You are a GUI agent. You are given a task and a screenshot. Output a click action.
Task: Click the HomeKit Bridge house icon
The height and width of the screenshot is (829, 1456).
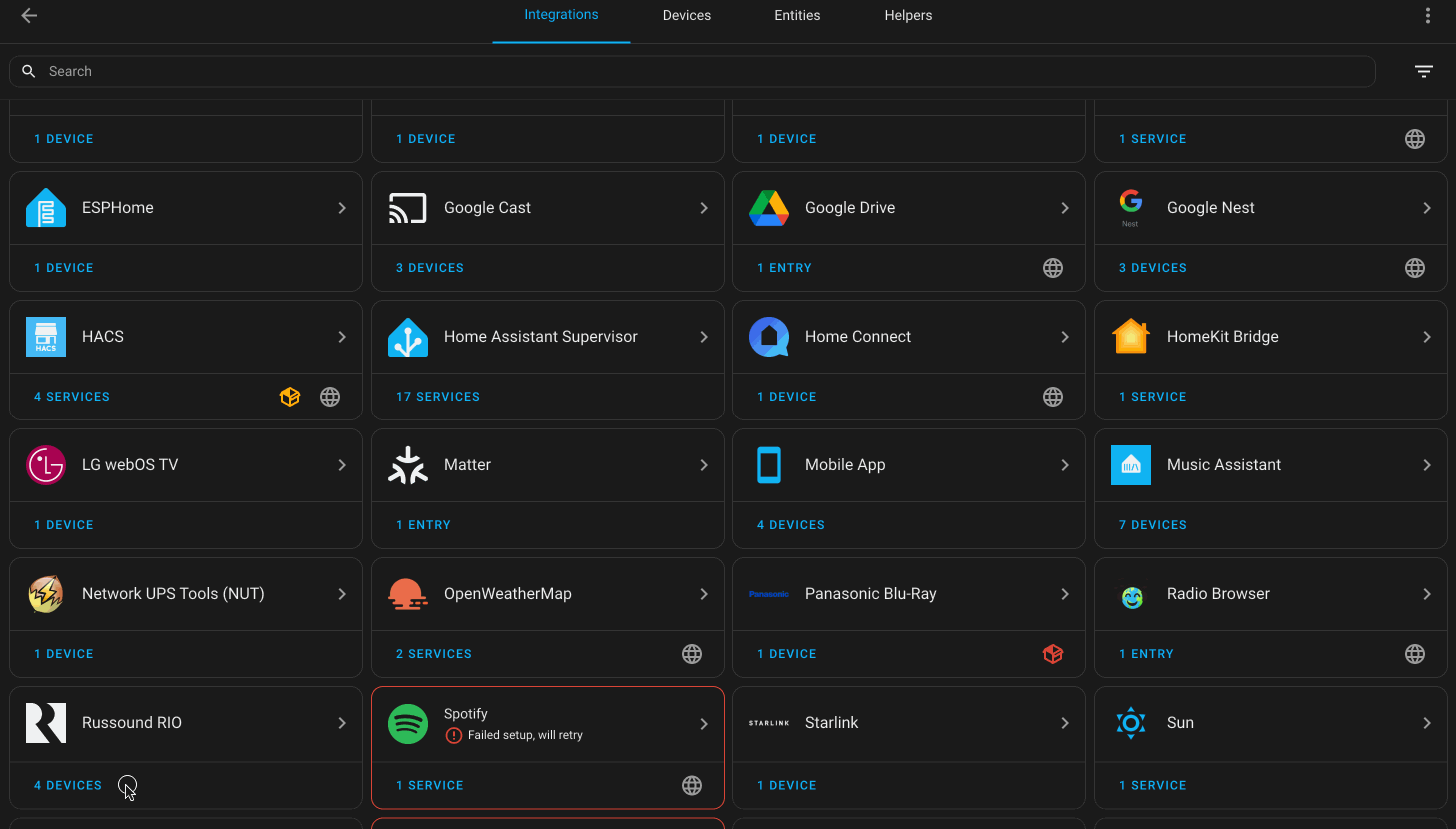1131,337
